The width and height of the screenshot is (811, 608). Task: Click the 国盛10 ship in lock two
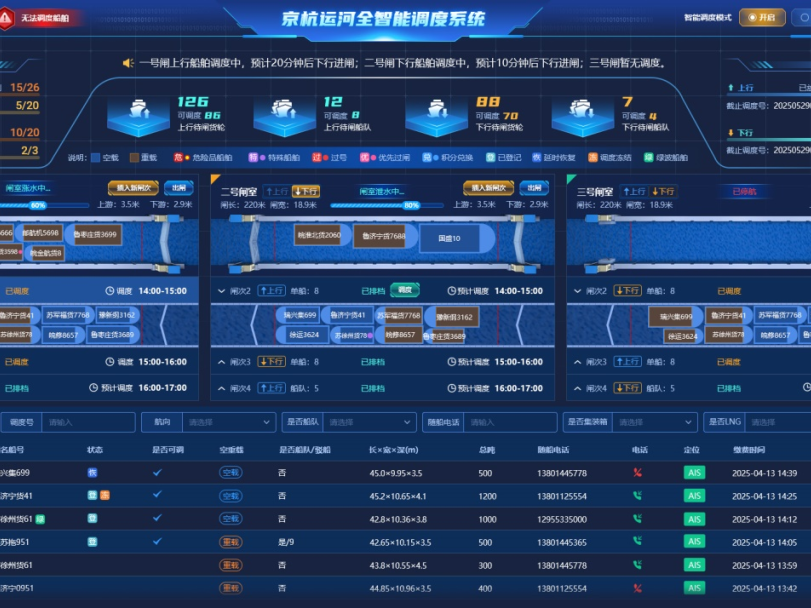click(450, 238)
